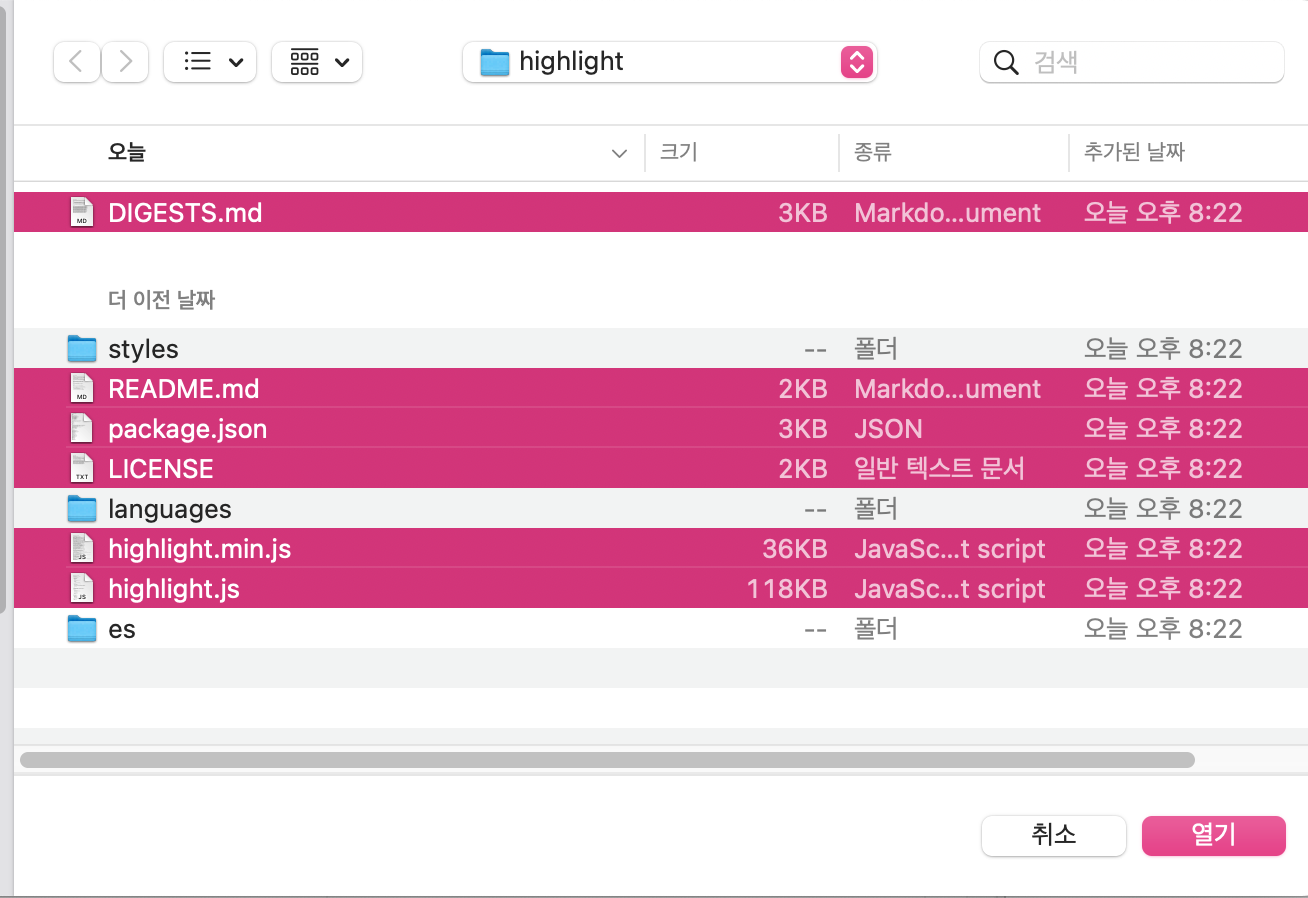The width and height of the screenshot is (1308, 898).
Task: Select the DIGESTS.md file name
Action: point(185,212)
